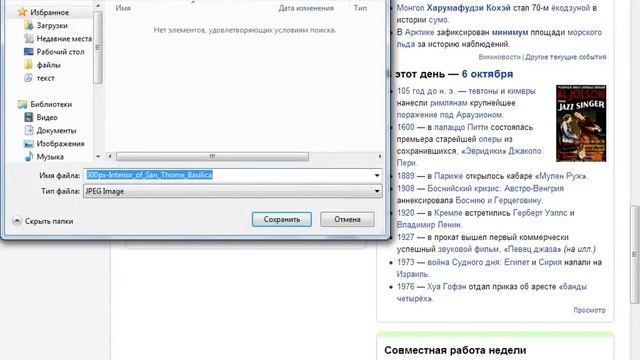The width and height of the screenshot is (640, 360).
Task: Open the Загрузки folder
Action: [x=52, y=25]
